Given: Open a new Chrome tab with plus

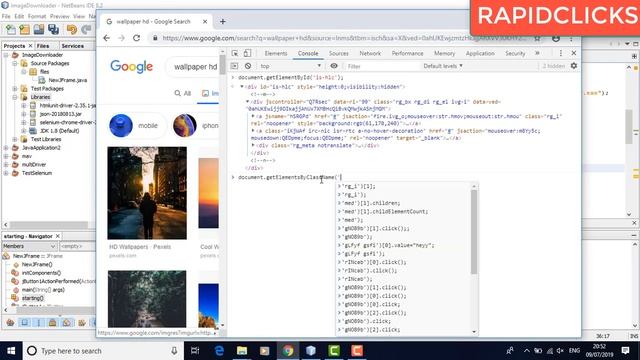Looking at the screenshot, I should [222, 22].
